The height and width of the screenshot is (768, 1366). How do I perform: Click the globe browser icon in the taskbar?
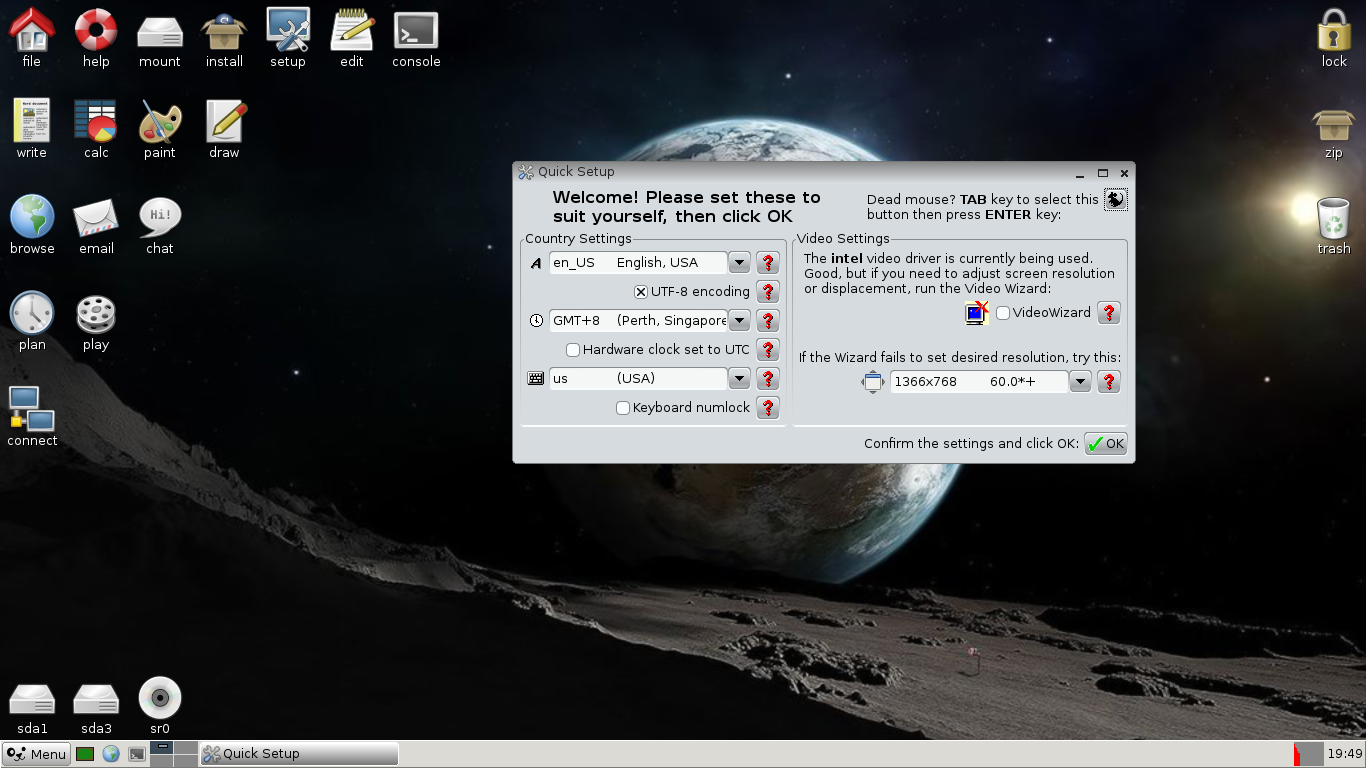[x=111, y=754]
